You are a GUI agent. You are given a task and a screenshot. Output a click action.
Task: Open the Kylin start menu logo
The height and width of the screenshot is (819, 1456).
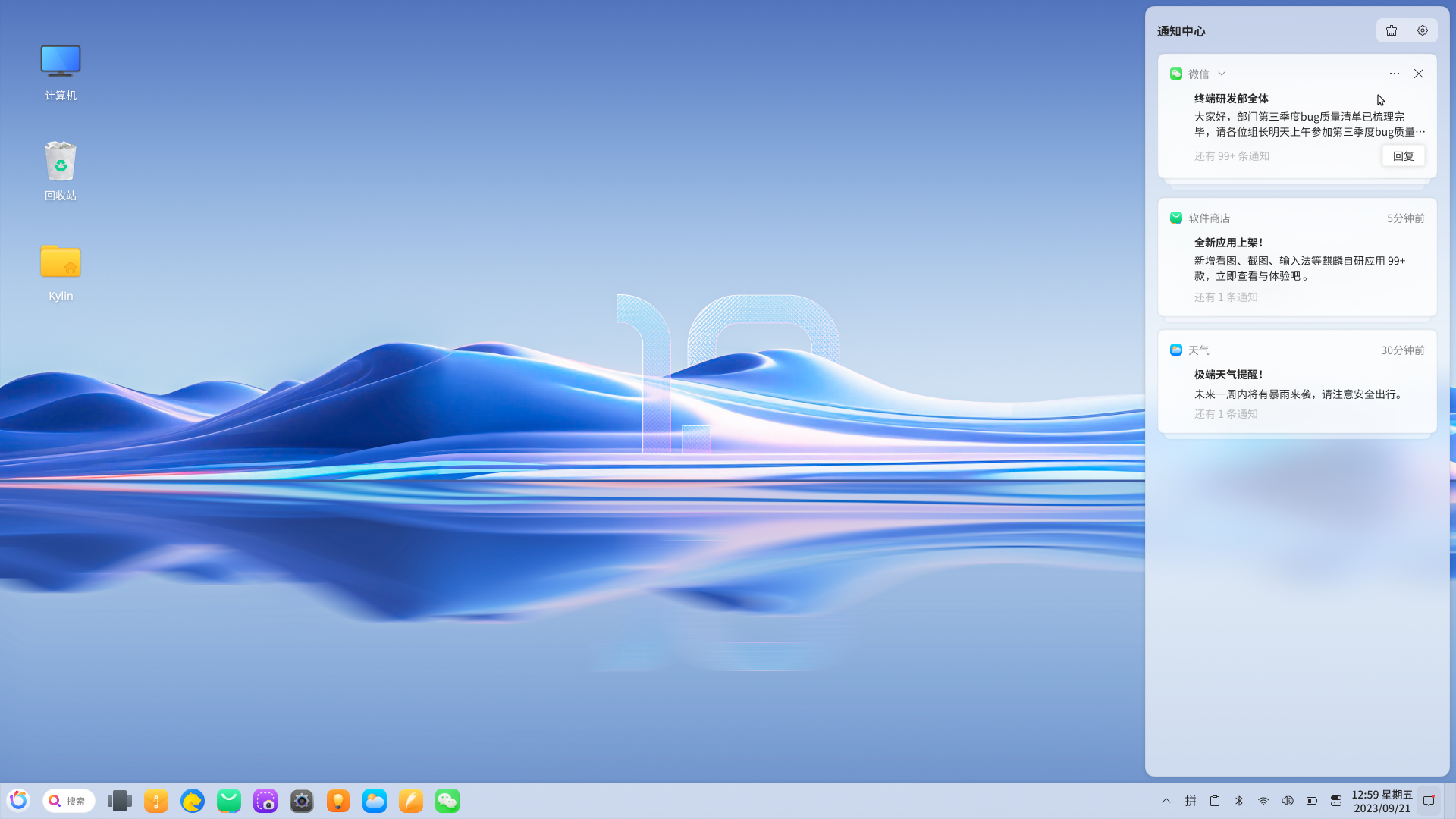18,801
